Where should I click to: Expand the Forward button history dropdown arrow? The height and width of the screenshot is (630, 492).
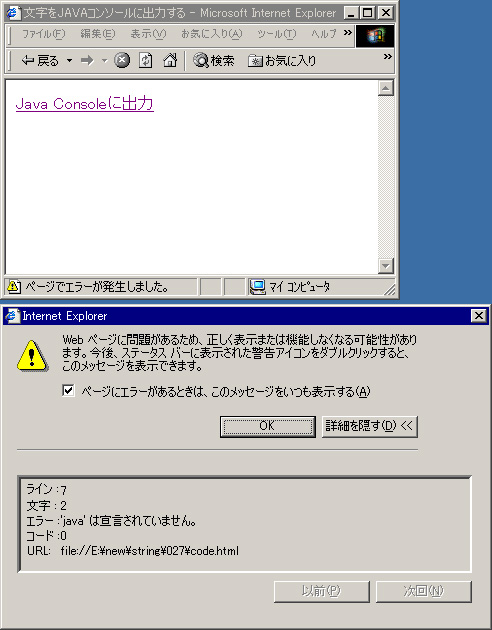click(104, 61)
